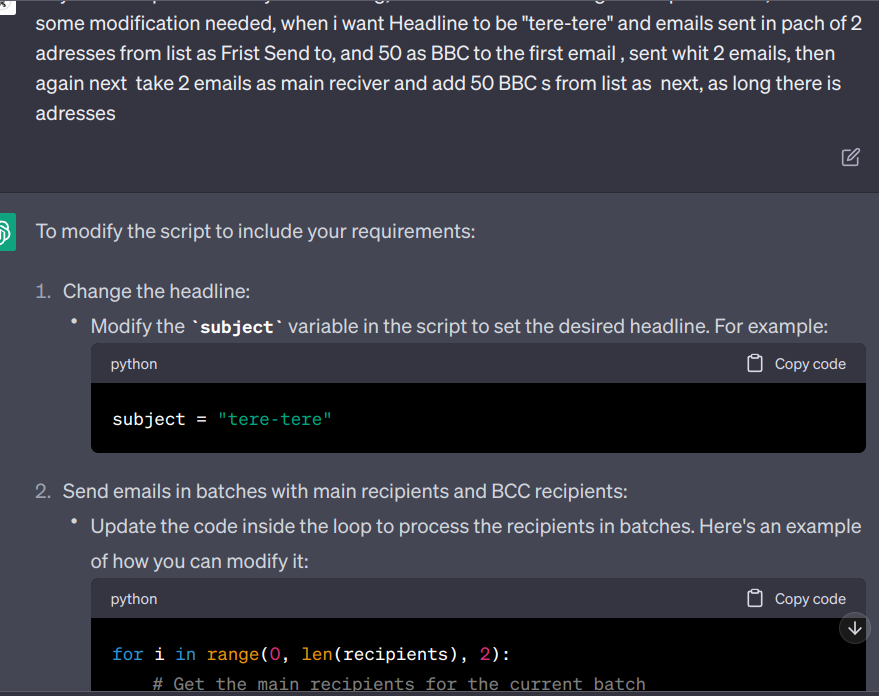879x696 pixels.
Task: Click the "# Get the main recipients" comment line
Action: coord(399,685)
